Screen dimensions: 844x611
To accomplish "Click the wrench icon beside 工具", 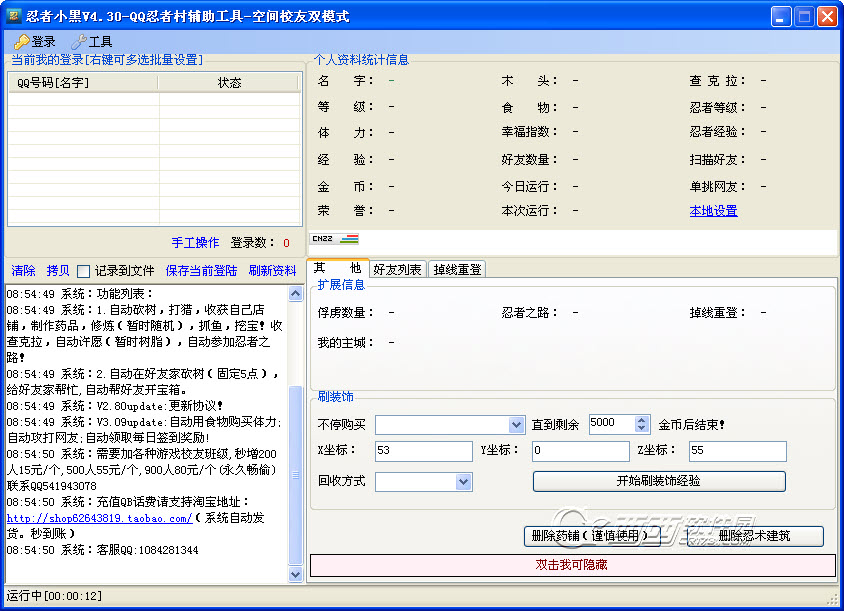I will (78, 42).
